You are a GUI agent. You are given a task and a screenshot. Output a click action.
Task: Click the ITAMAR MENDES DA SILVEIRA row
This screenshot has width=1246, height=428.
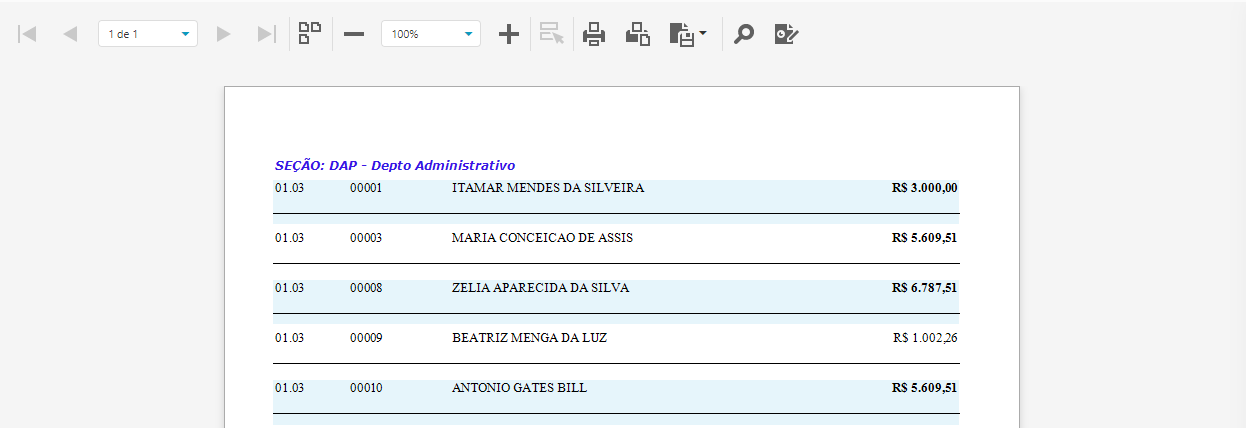point(548,188)
